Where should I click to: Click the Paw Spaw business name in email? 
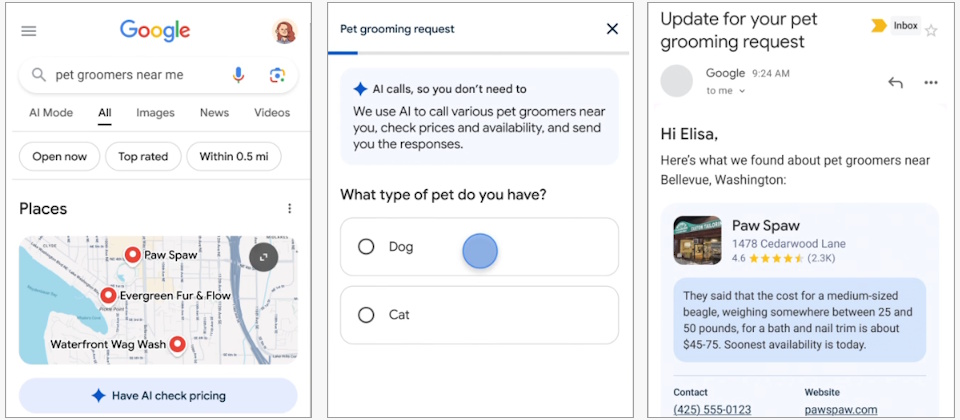[766, 225]
